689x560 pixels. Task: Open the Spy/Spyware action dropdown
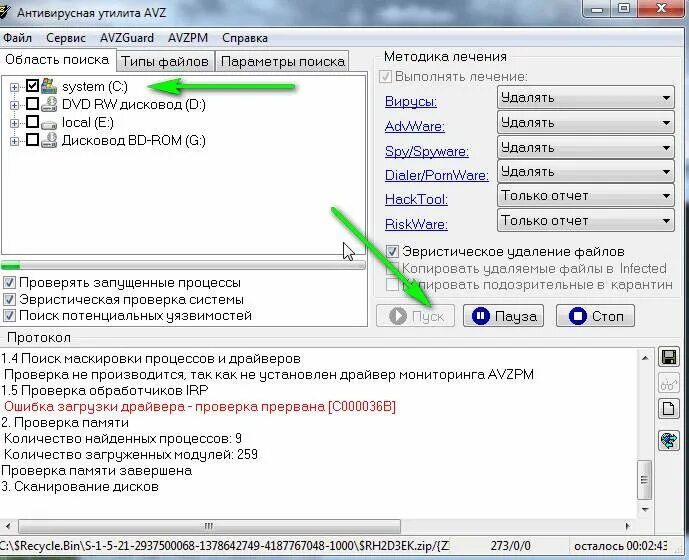tap(586, 148)
